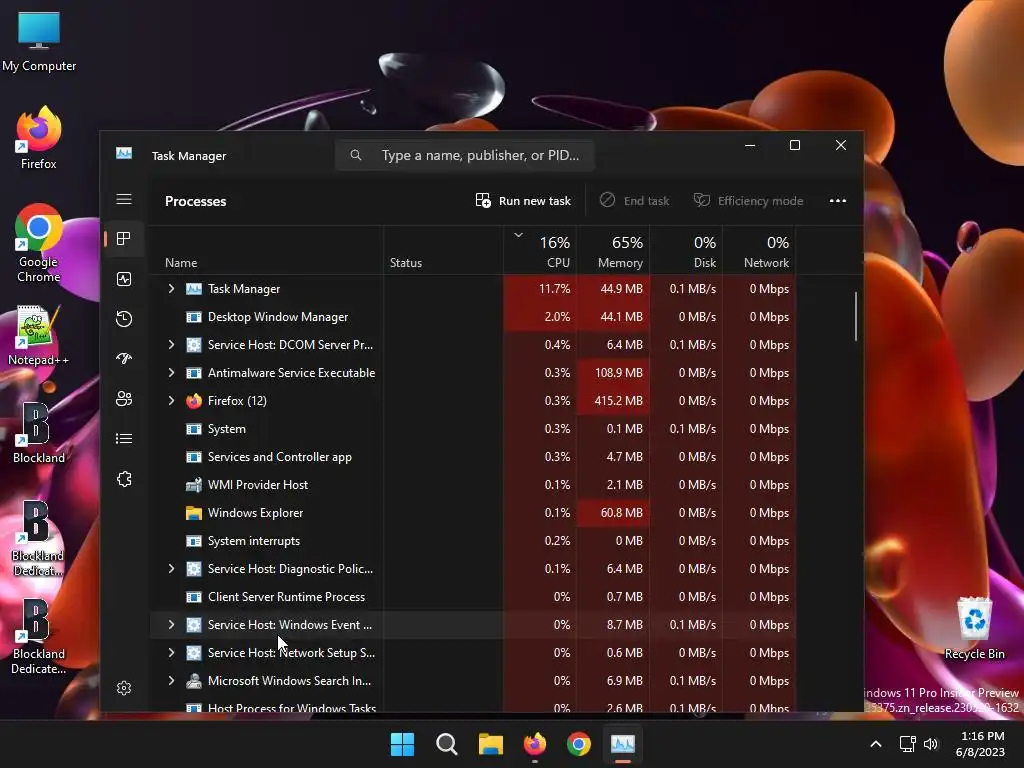Screen dimensions: 1024x768
Task: Open network status icon in system tray
Action: coord(907,744)
